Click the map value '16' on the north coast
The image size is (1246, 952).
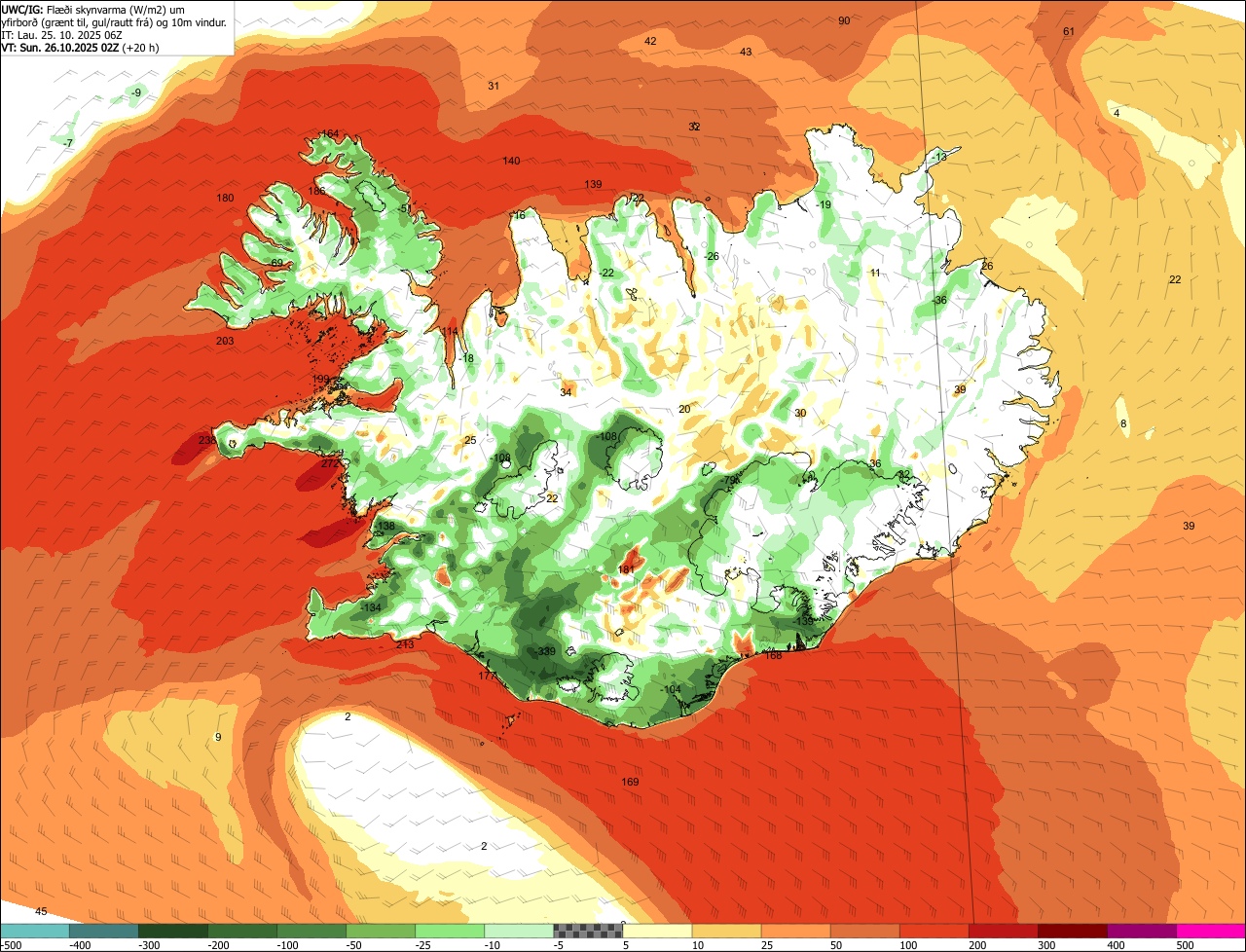(520, 215)
